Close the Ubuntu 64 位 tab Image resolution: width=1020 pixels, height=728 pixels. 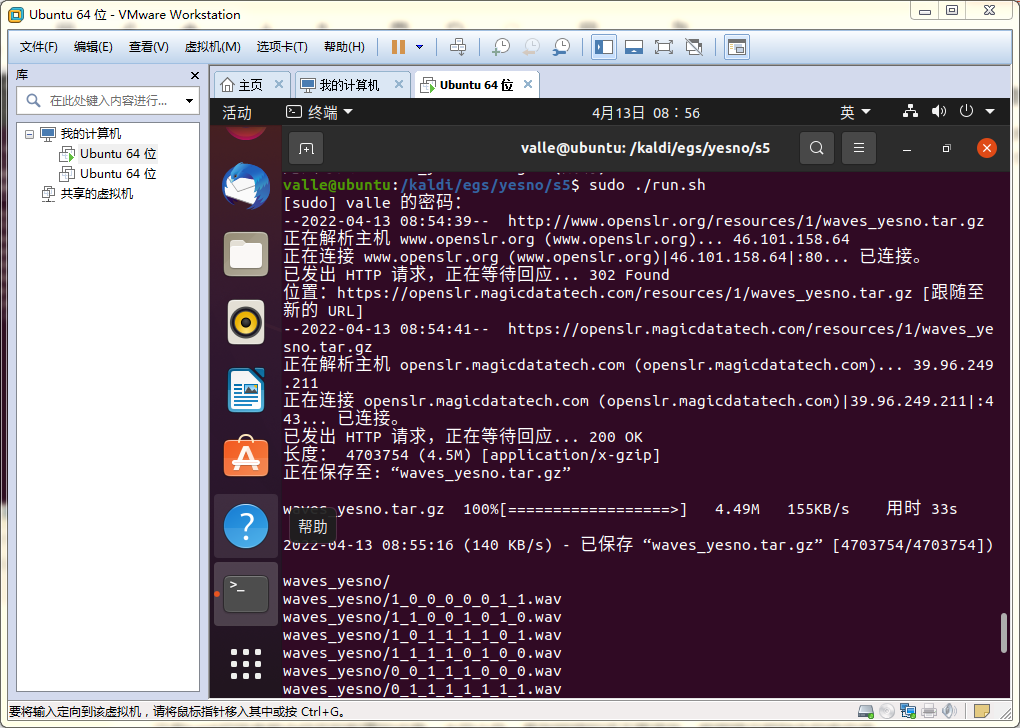pyautogui.click(x=528, y=84)
